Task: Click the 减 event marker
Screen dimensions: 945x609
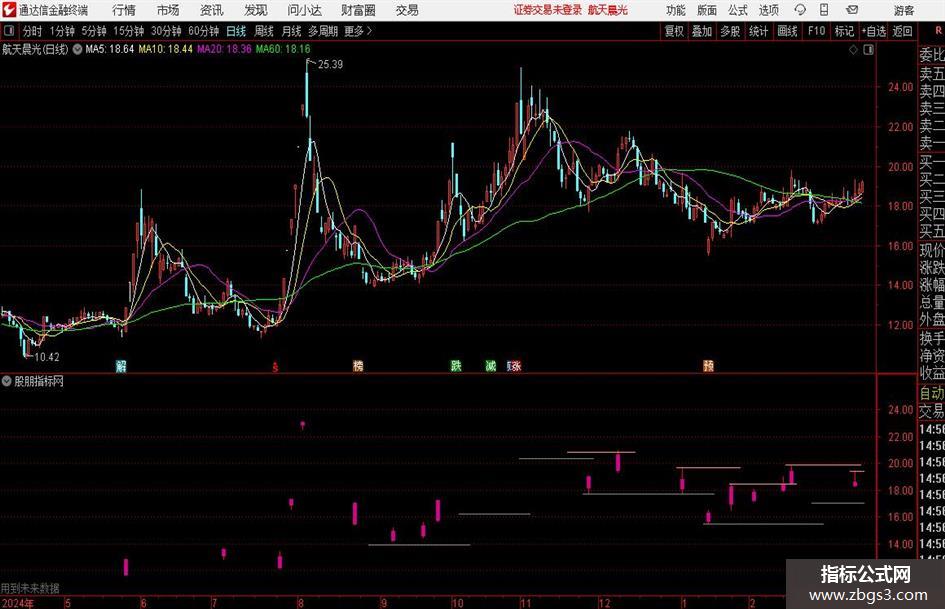Action: tap(491, 365)
